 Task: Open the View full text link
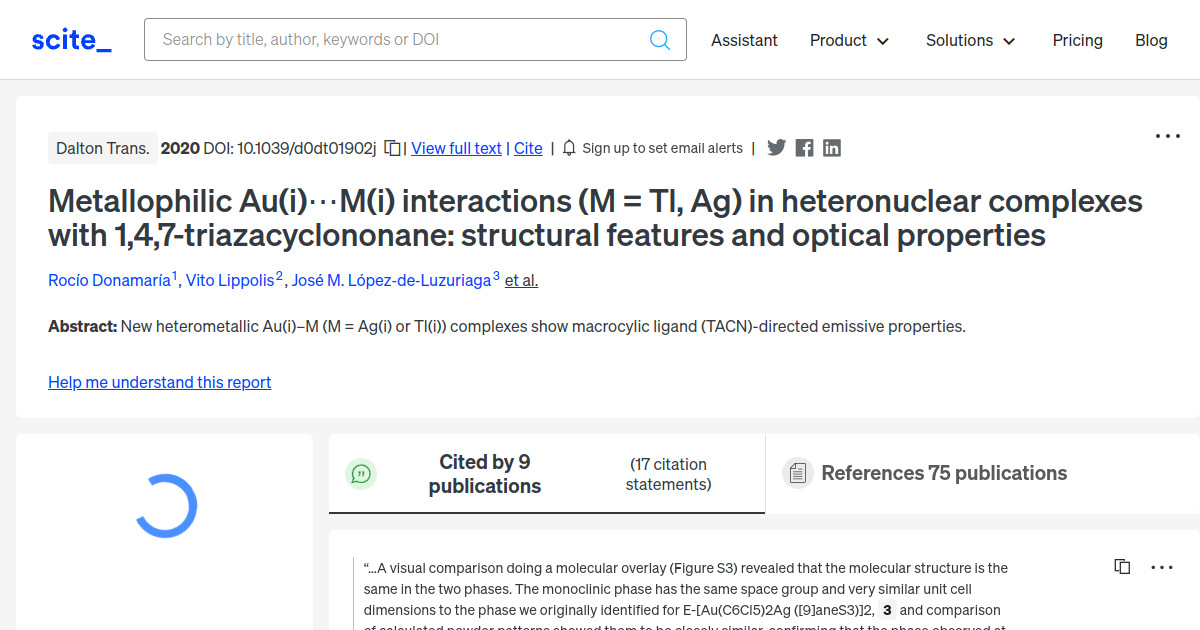pyautogui.click(x=456, y=148)
